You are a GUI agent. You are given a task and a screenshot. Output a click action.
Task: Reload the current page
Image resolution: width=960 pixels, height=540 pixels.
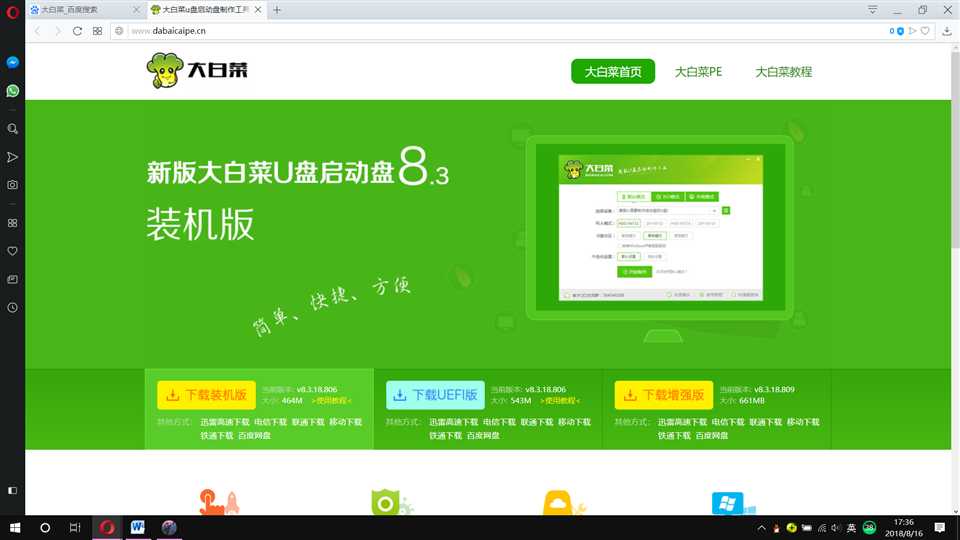77,31
